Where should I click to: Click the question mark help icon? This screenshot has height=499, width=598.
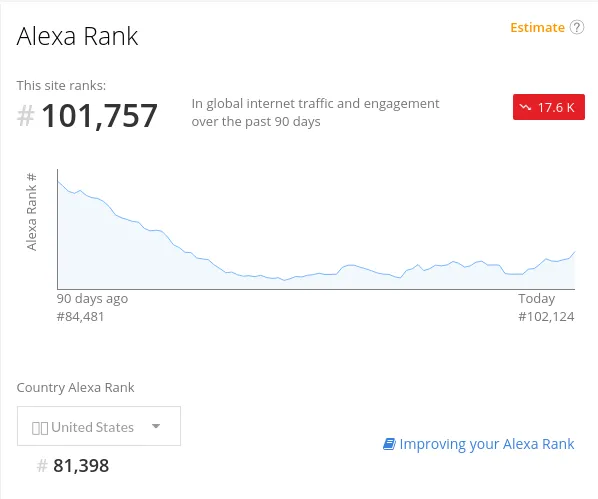[x=577, y=27]
